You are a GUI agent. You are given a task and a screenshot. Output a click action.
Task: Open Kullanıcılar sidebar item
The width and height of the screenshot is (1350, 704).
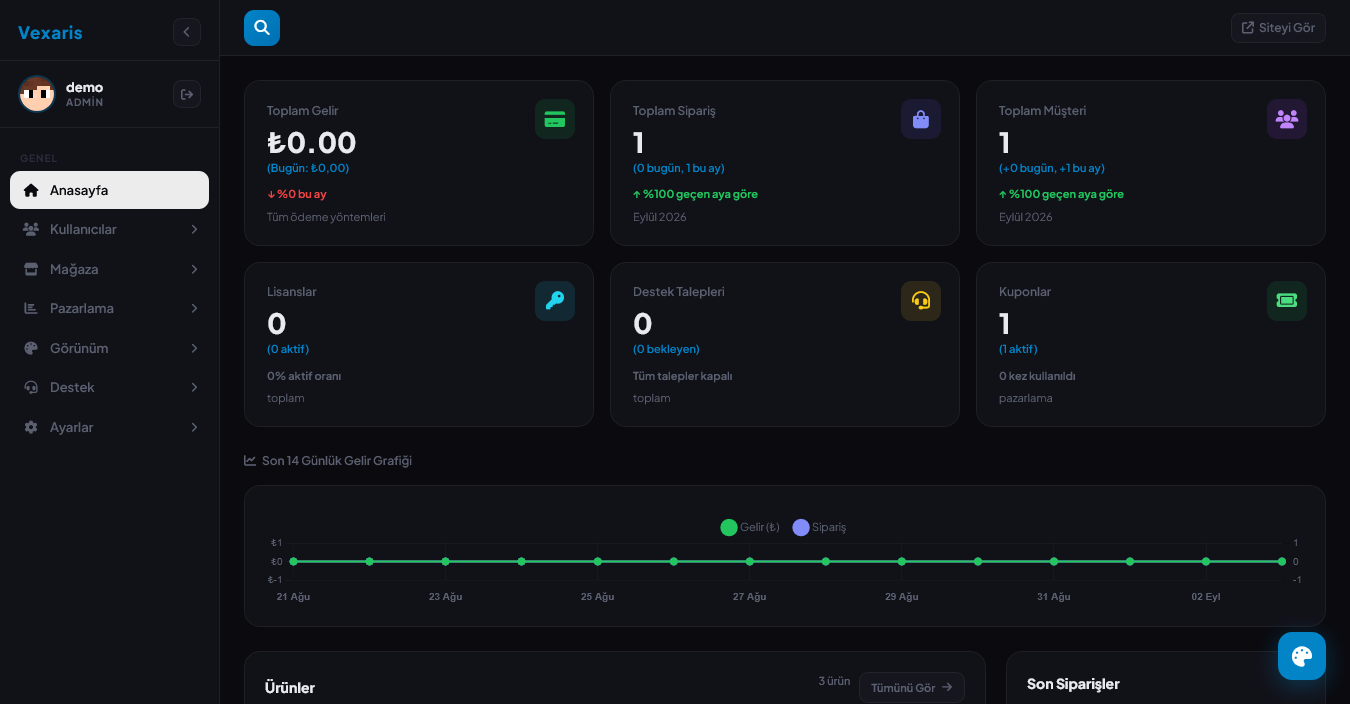[x=110, y=229]
